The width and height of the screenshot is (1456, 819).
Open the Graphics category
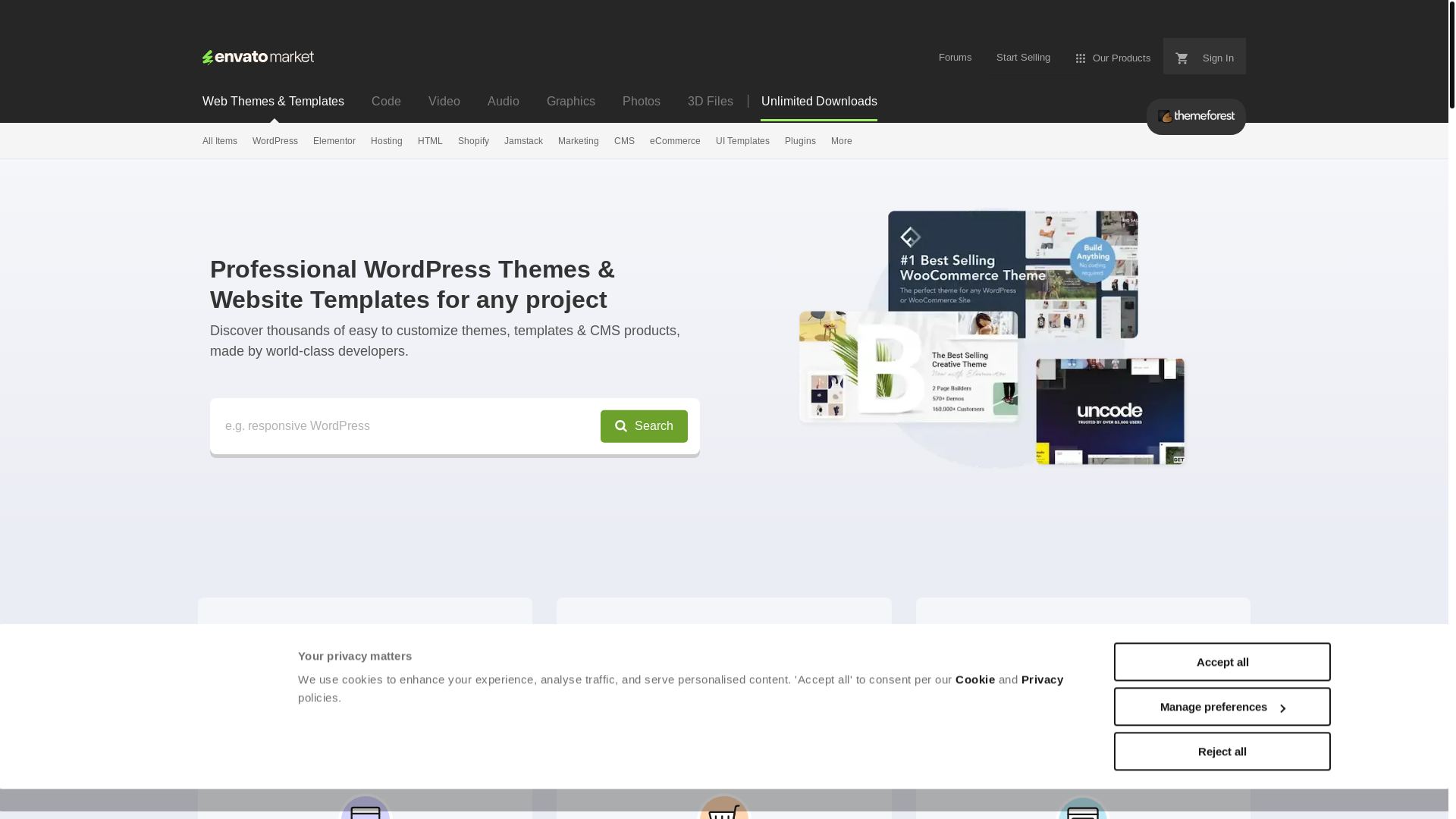tap(571, 102)
